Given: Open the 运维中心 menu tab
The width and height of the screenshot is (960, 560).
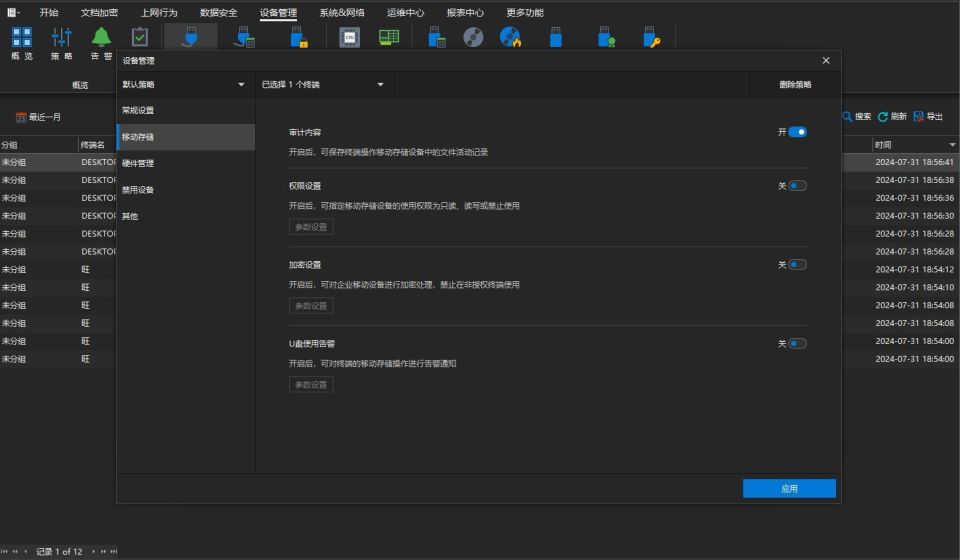Looking at the screenshot, I should 405,12.
